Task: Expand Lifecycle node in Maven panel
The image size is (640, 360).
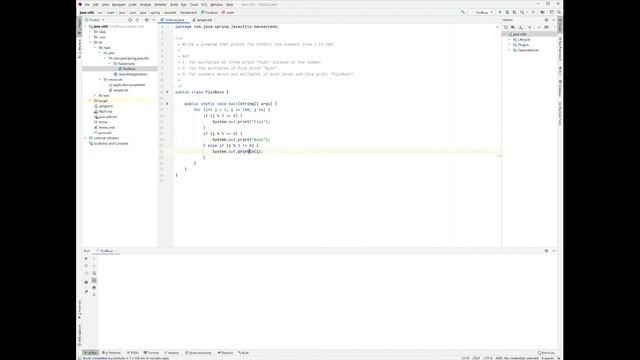Action: tap(510, 40)
